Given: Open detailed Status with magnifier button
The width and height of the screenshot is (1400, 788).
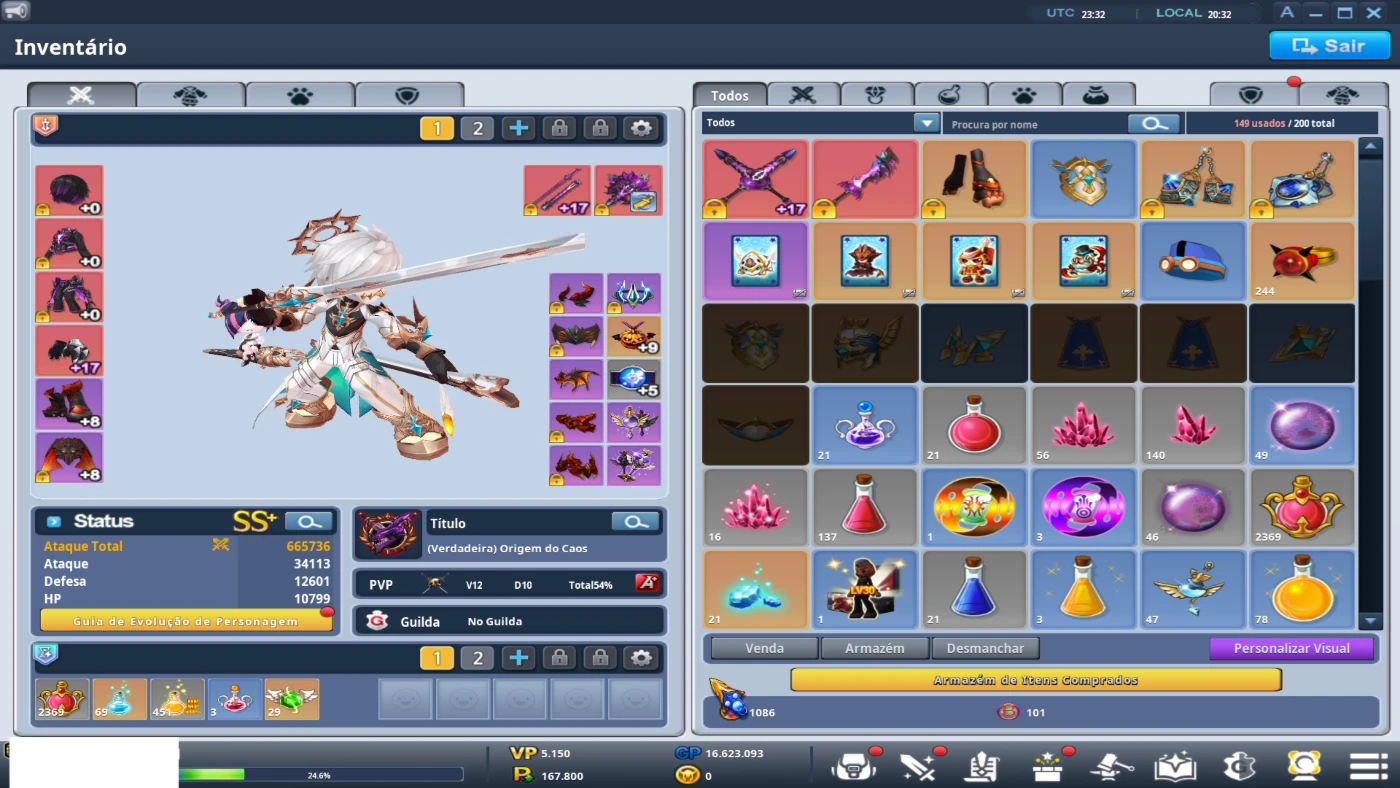Looking at the screenshot, I should pyautogui.click(x=309, y=521).
